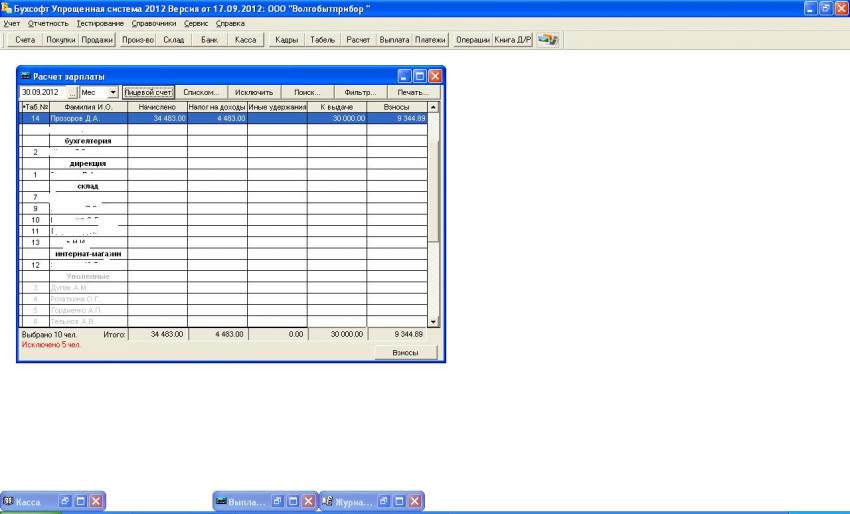The image size is (850, 514).
Task: Restore the minimized Касса window
Action: [64, 501]
